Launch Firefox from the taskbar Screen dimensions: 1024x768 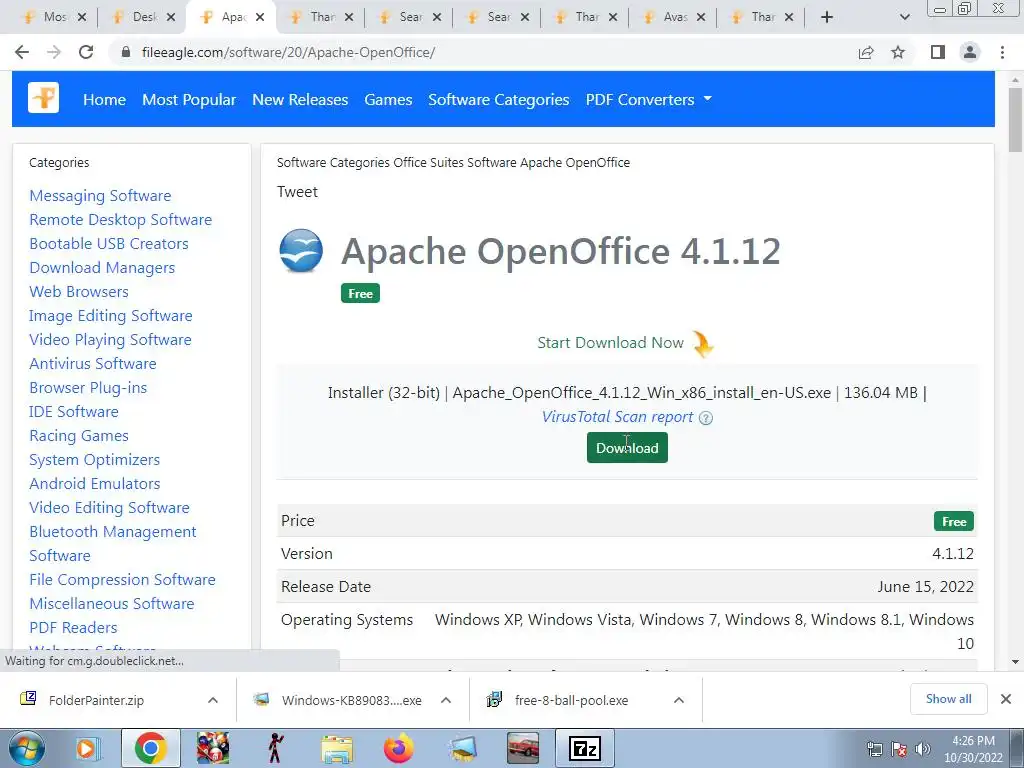pyautogui.click(x=398, y=748)
